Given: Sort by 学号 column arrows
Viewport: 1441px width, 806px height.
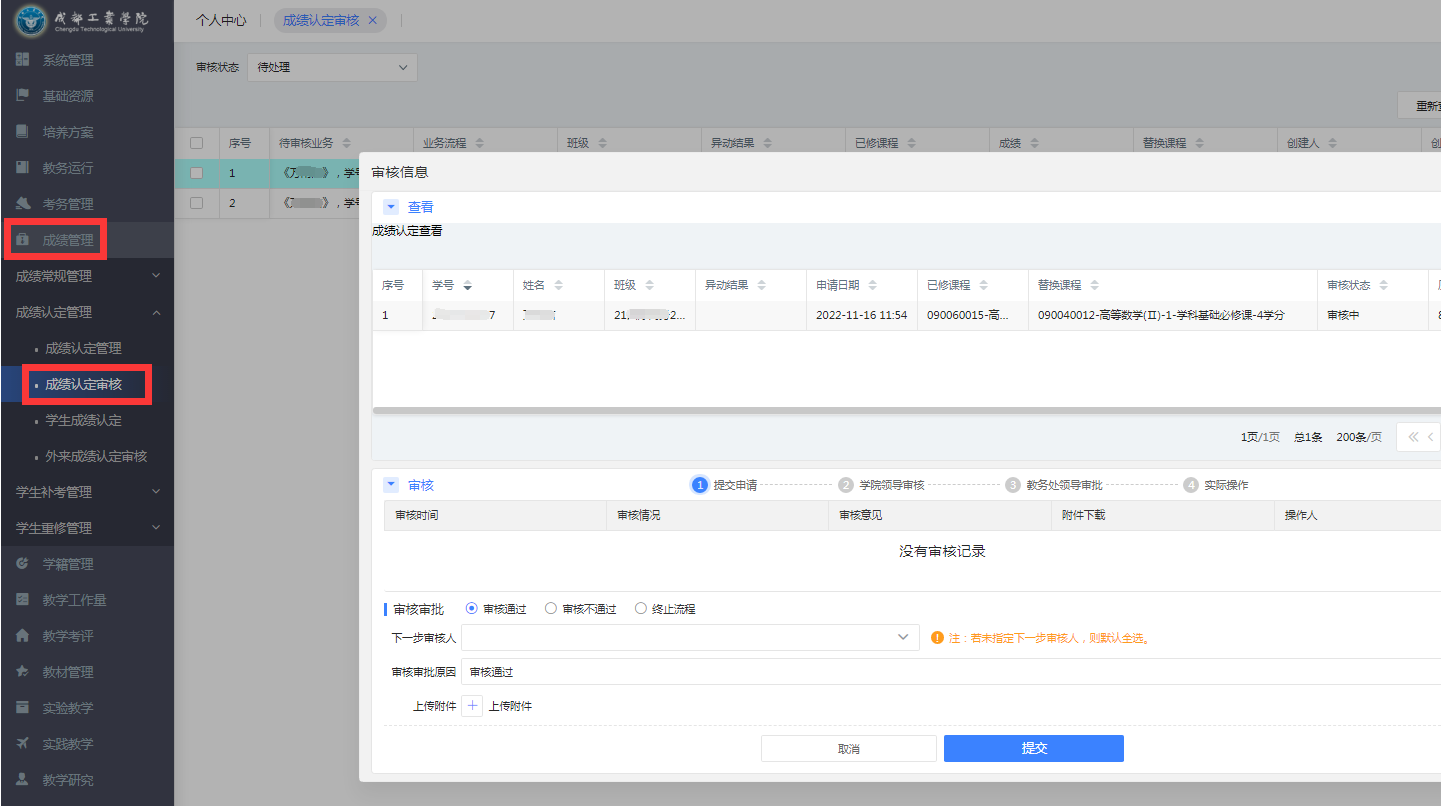Looking at the screenshot, I should tap(467, 285).
